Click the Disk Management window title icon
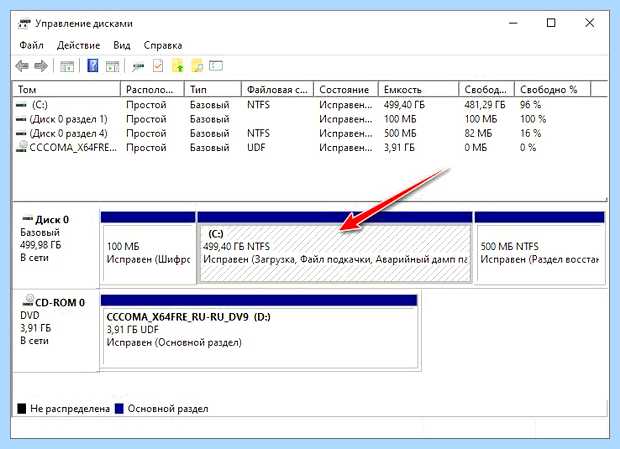Viewport: 620px width, 449px height. click(x=24, y=24)
